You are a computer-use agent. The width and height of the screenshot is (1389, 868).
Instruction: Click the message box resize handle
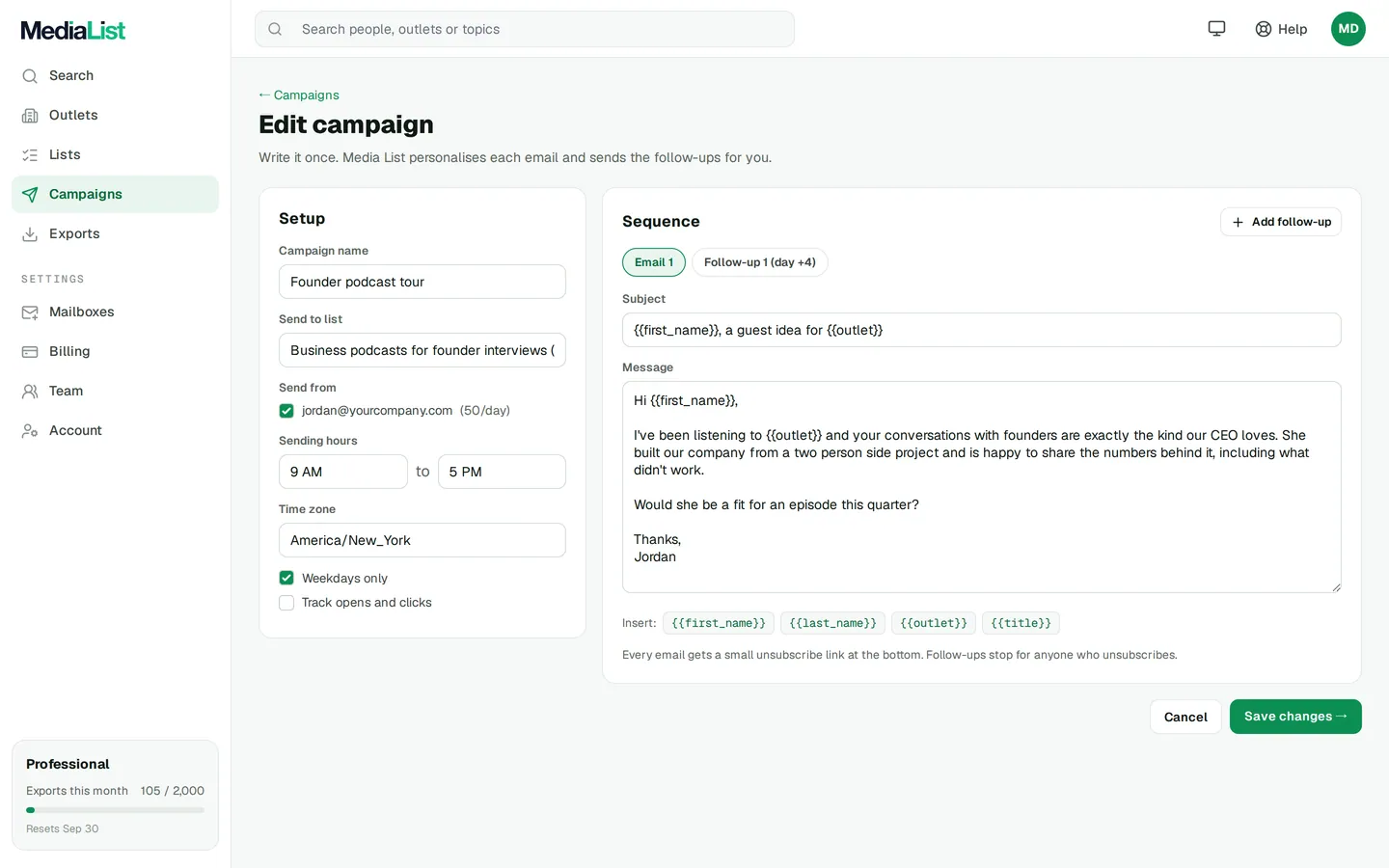(x=1336, y=587)
